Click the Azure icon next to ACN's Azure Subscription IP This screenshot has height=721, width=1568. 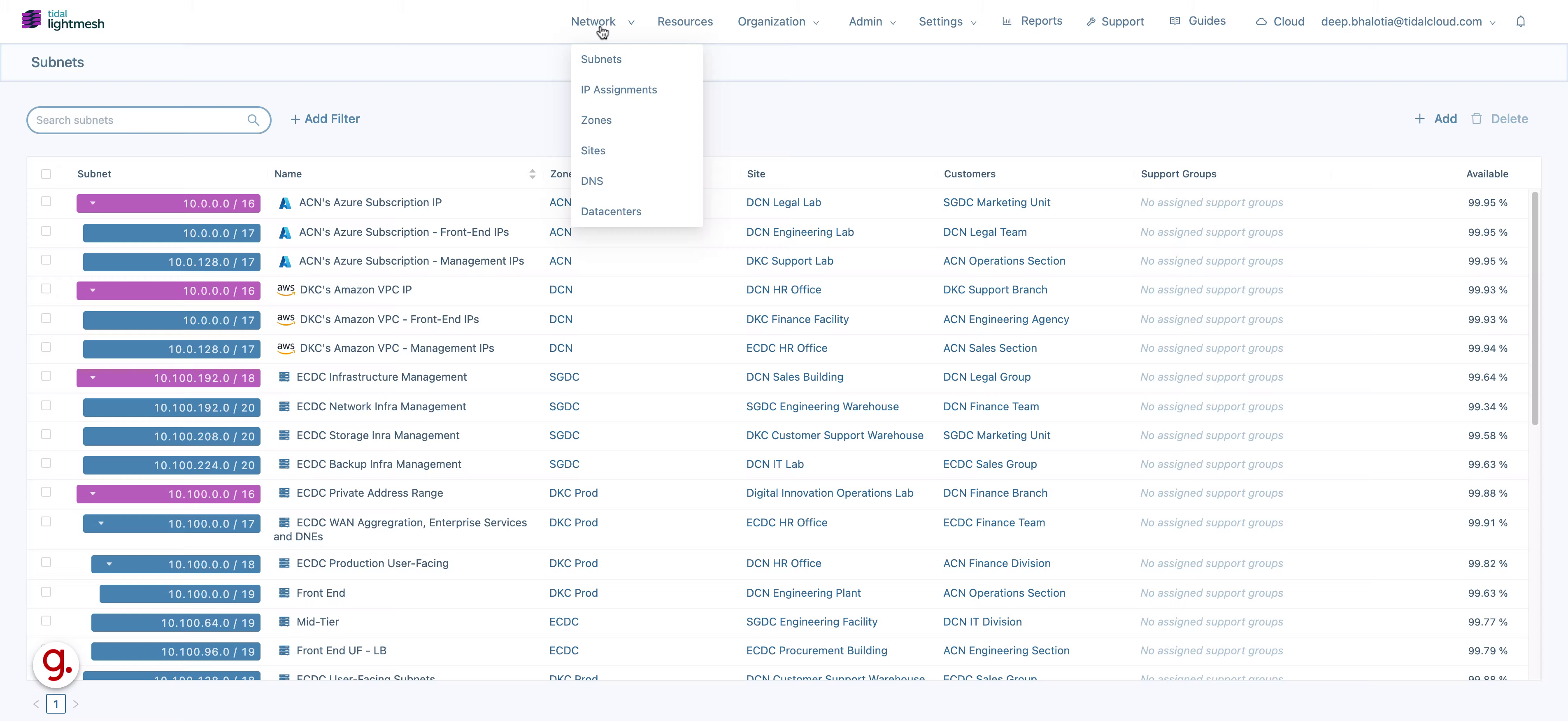pyautogui.click(x=286, y=202)
